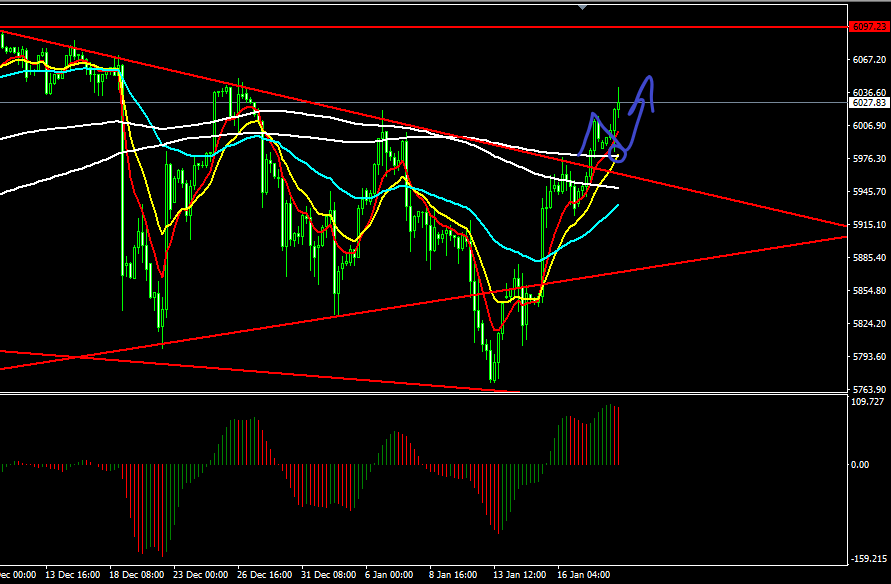Click the 5854.80 price scale value

coord(869,291)
